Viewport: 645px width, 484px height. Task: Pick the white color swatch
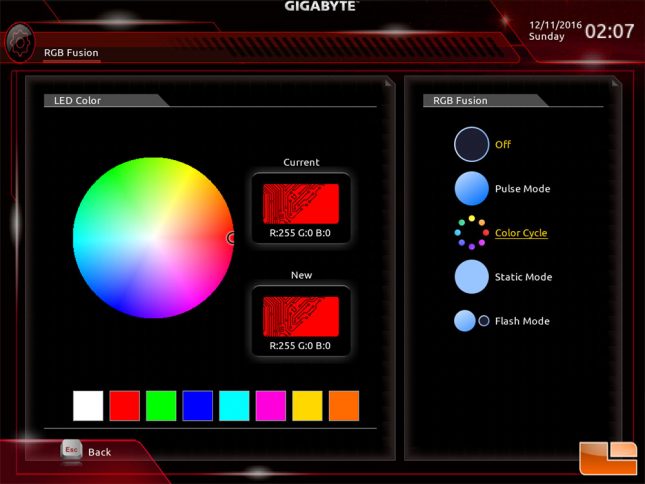click(x=88, y=406)
